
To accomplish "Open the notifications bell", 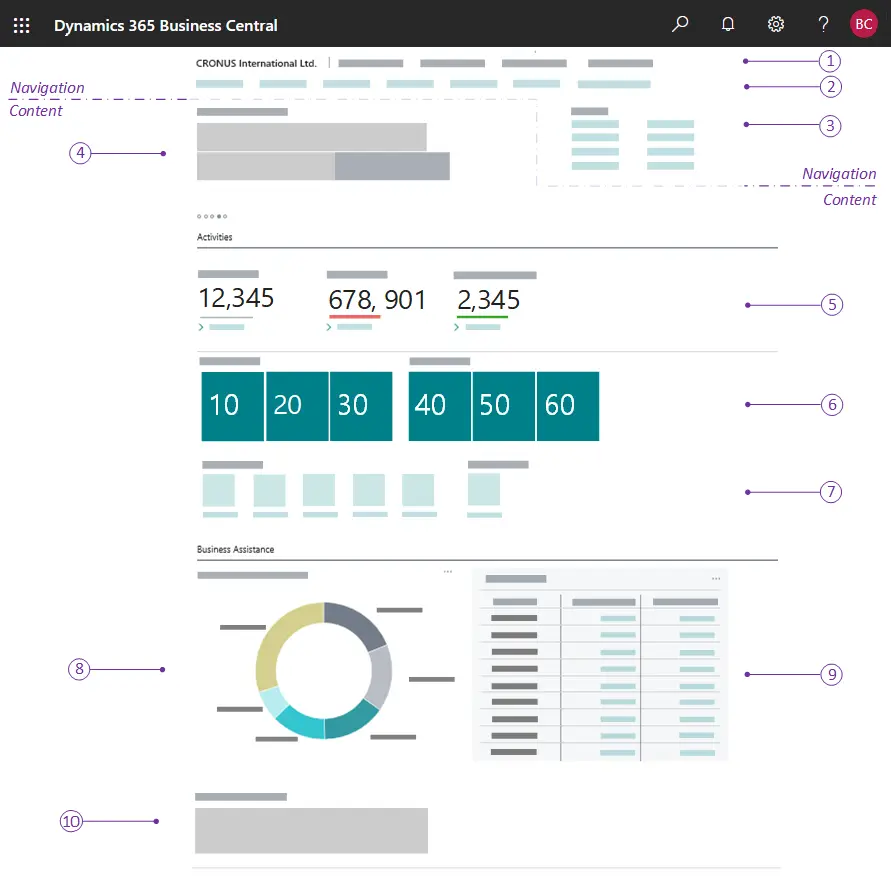I will click(x=728, y=24).
